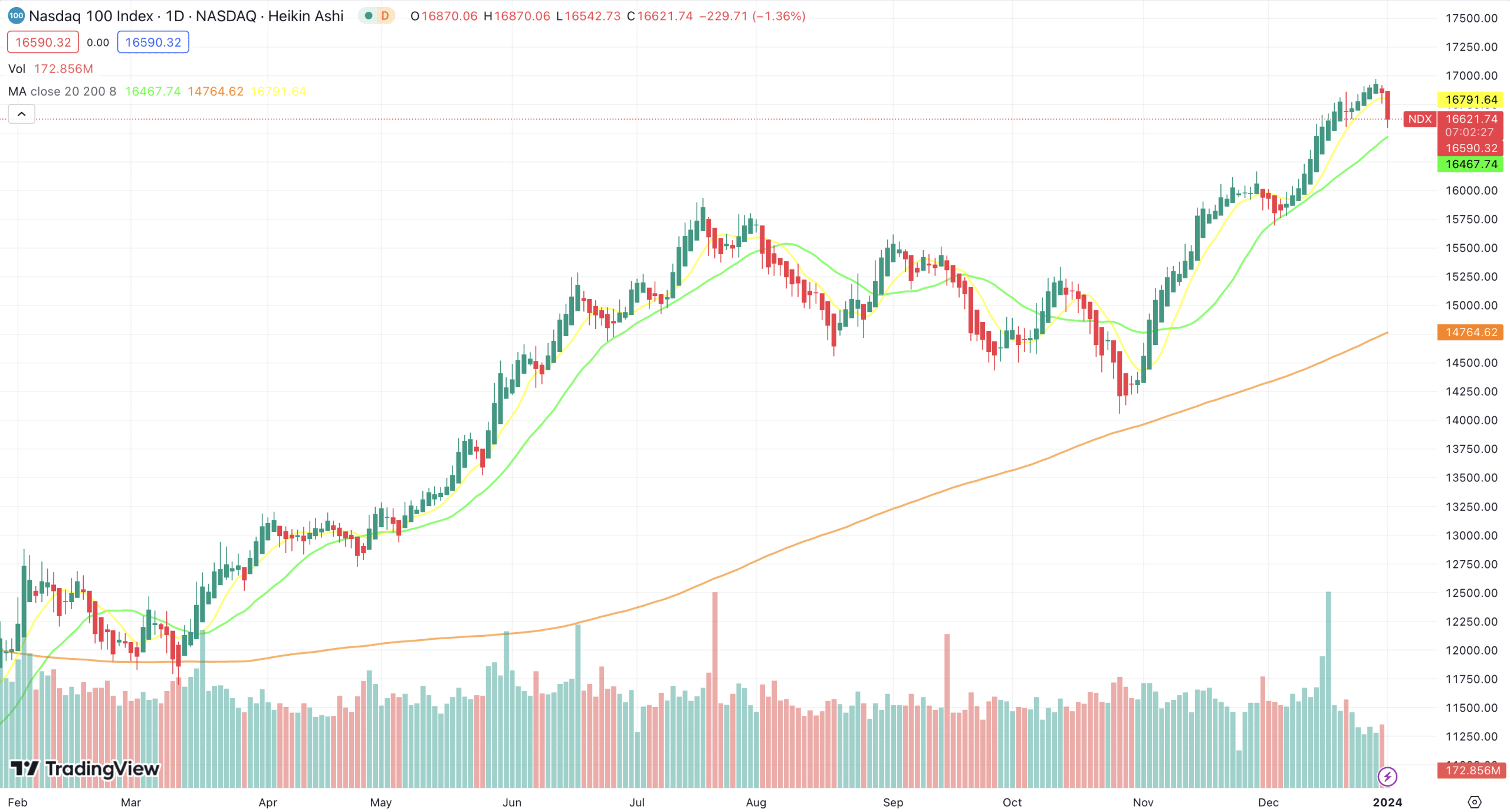Click the Jun label on time axis

point(512,802)
